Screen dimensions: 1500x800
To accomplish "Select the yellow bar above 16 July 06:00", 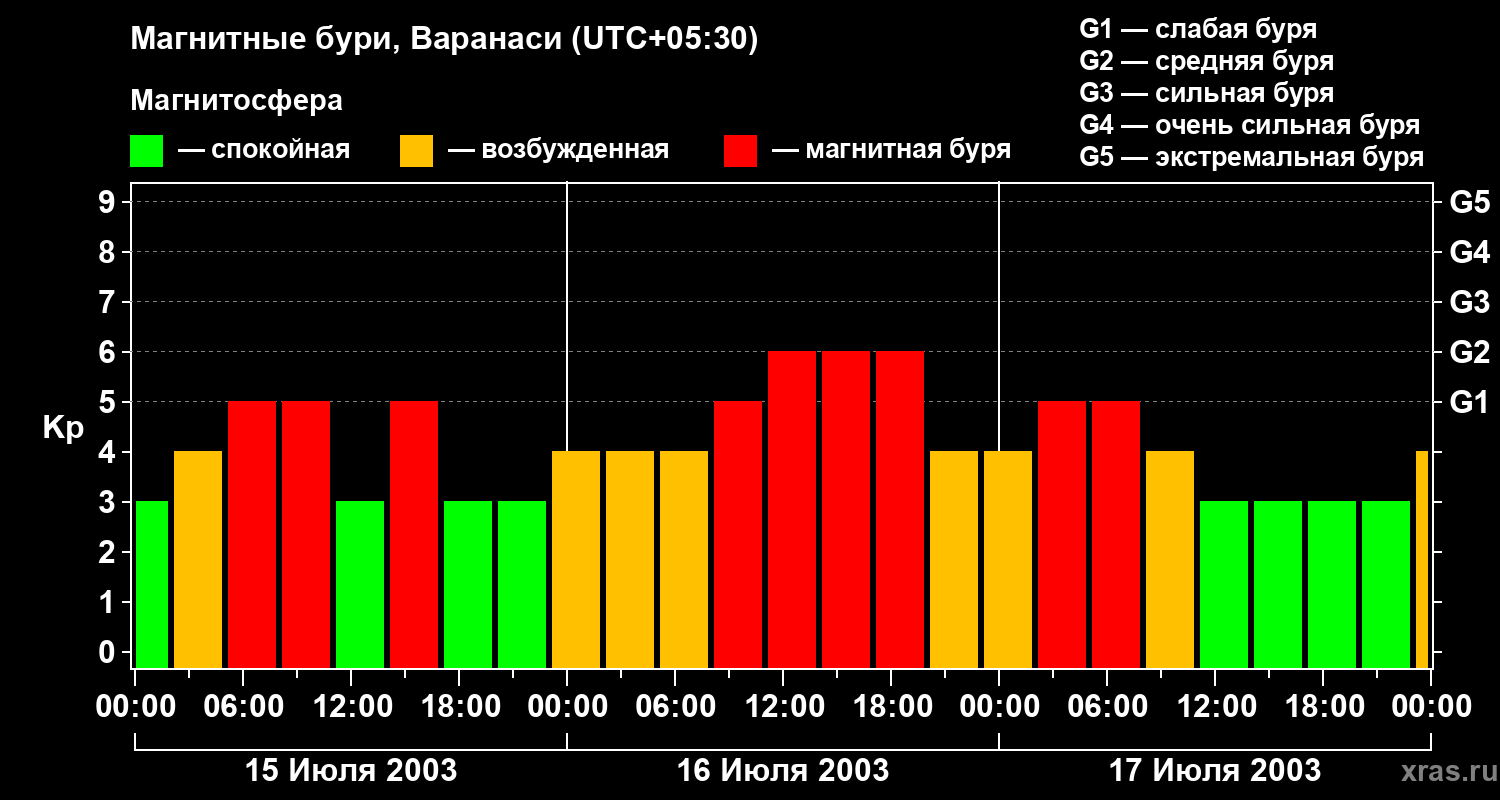I will point(684,559).
